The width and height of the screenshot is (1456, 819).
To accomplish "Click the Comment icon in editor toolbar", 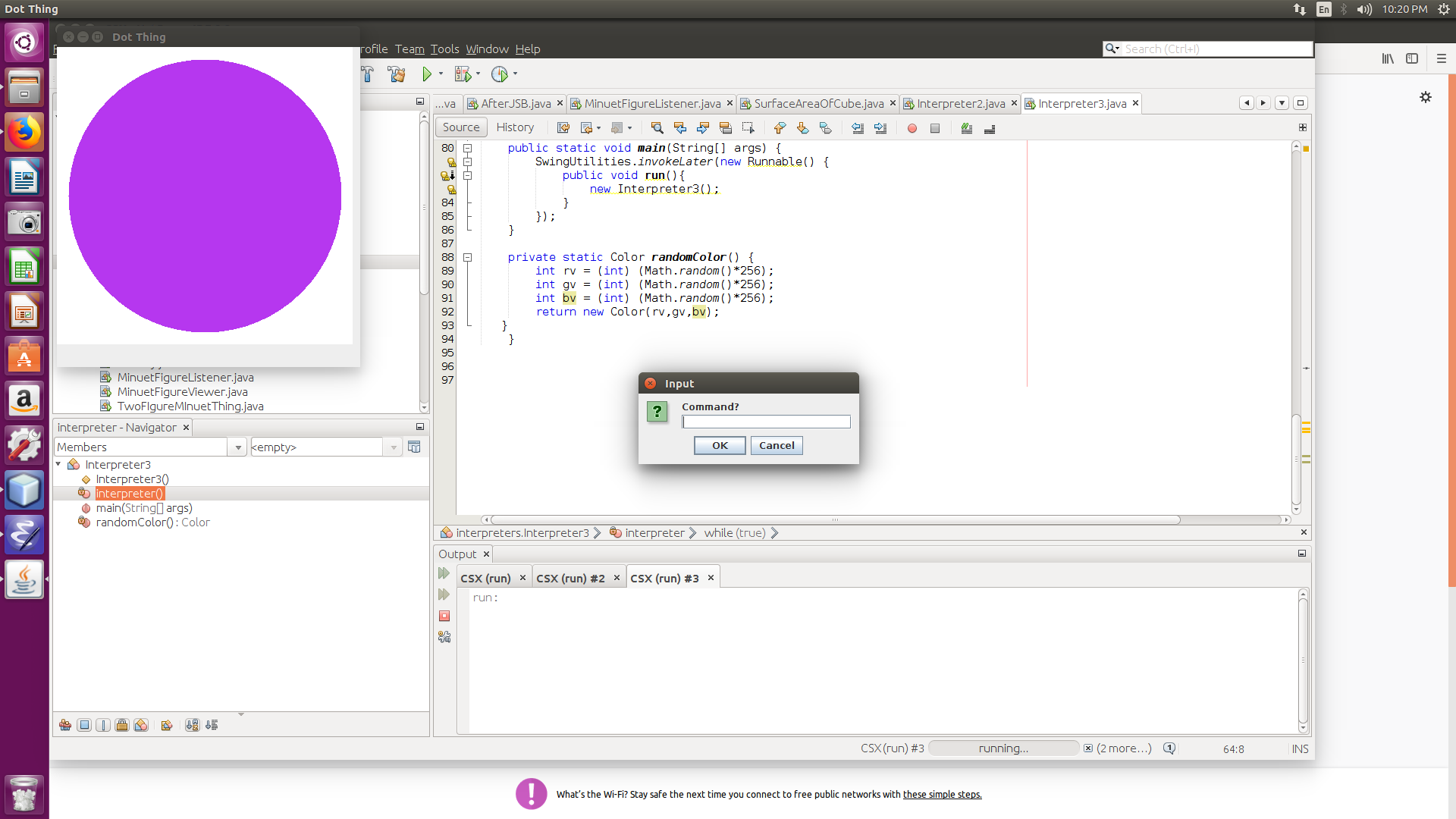I will [x=967, y=128].
